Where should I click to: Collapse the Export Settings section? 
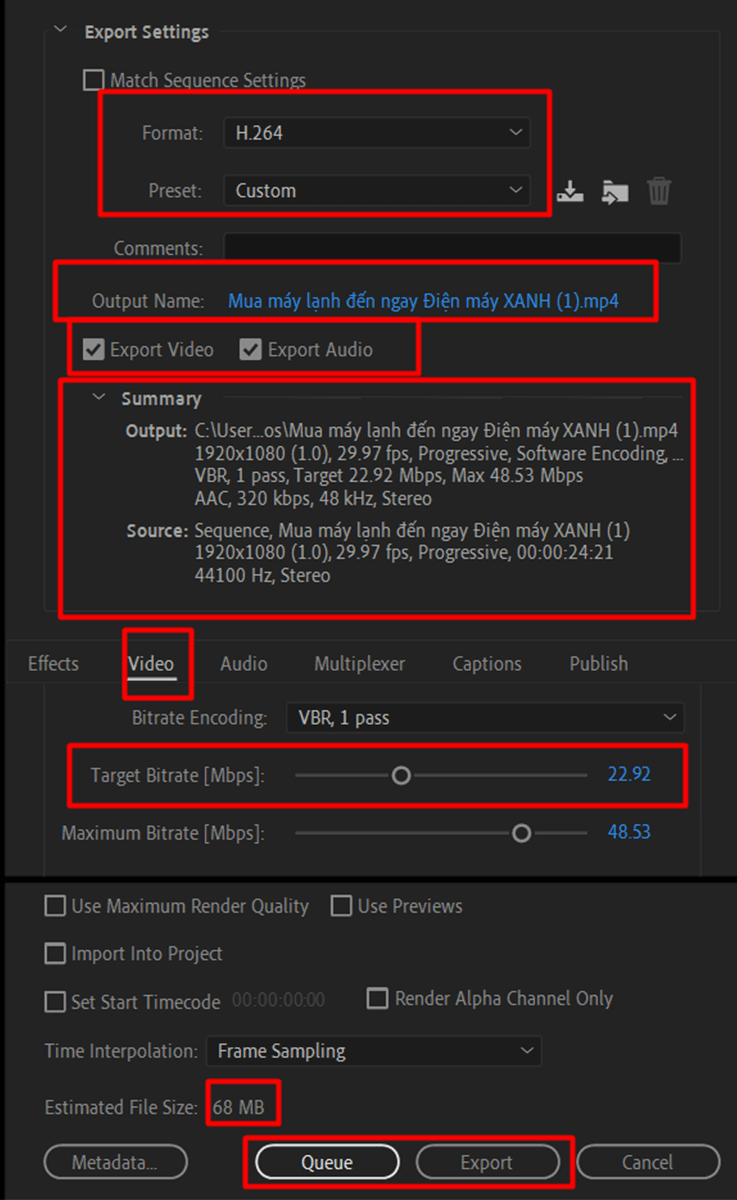pyautogui.click(x=63, y=31)
